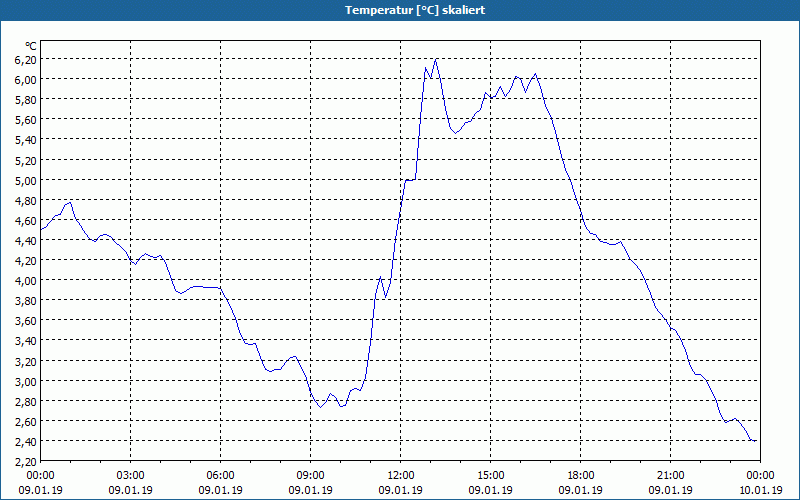
Task: Click the 'Temperatur [°C] skaliert' title bar
Action: (400, 10)
